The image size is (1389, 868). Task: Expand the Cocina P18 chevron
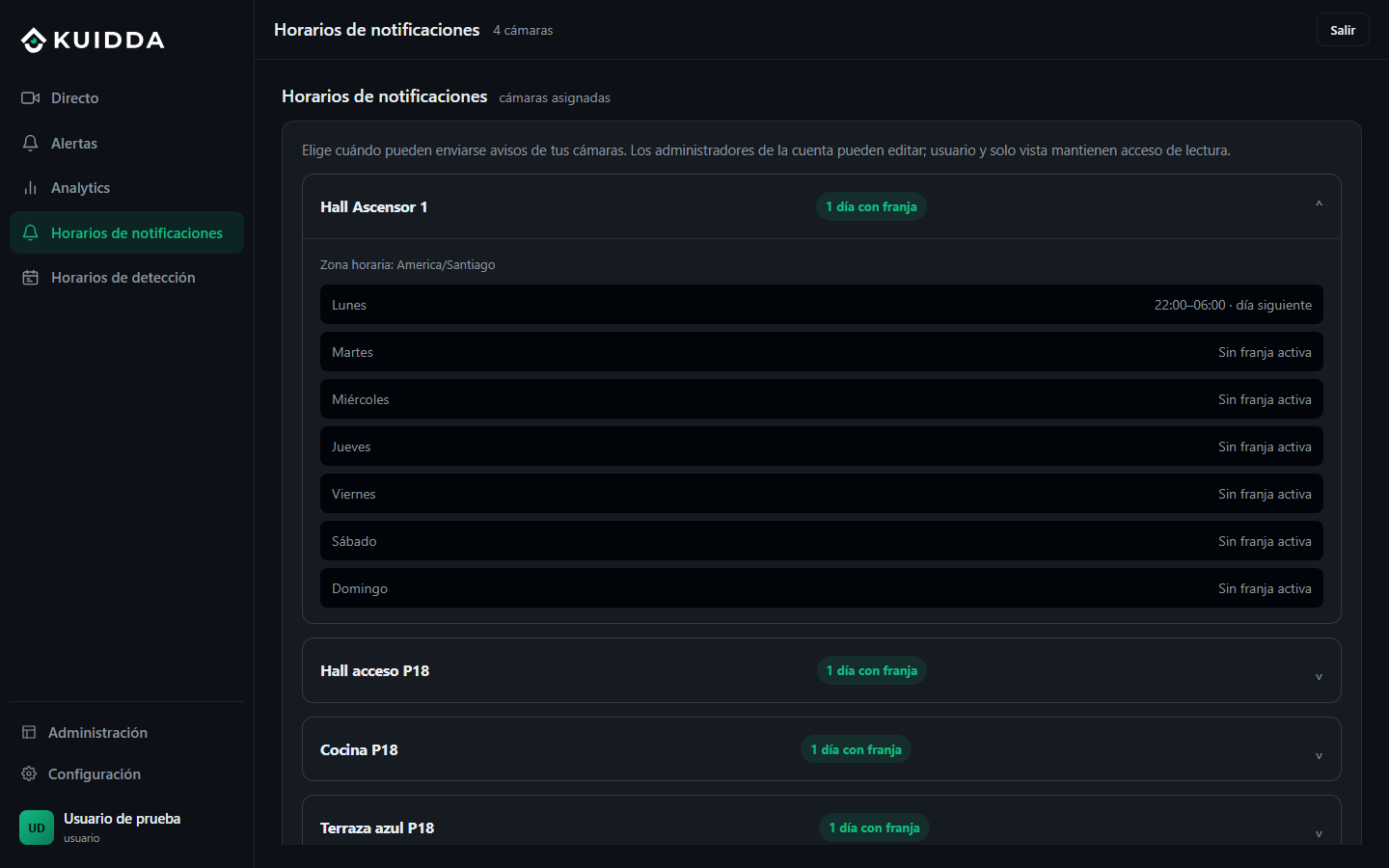coord(1319,754)
